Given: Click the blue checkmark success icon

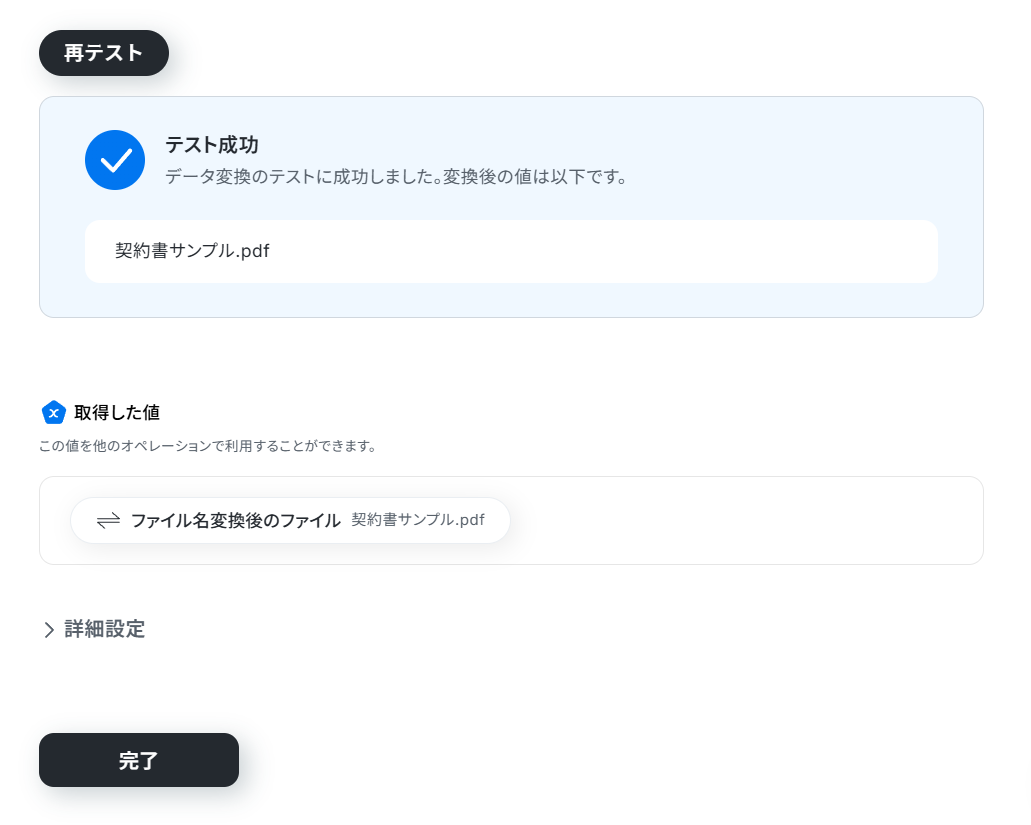Looking at the screenshot, I should [x=115, y=160].
